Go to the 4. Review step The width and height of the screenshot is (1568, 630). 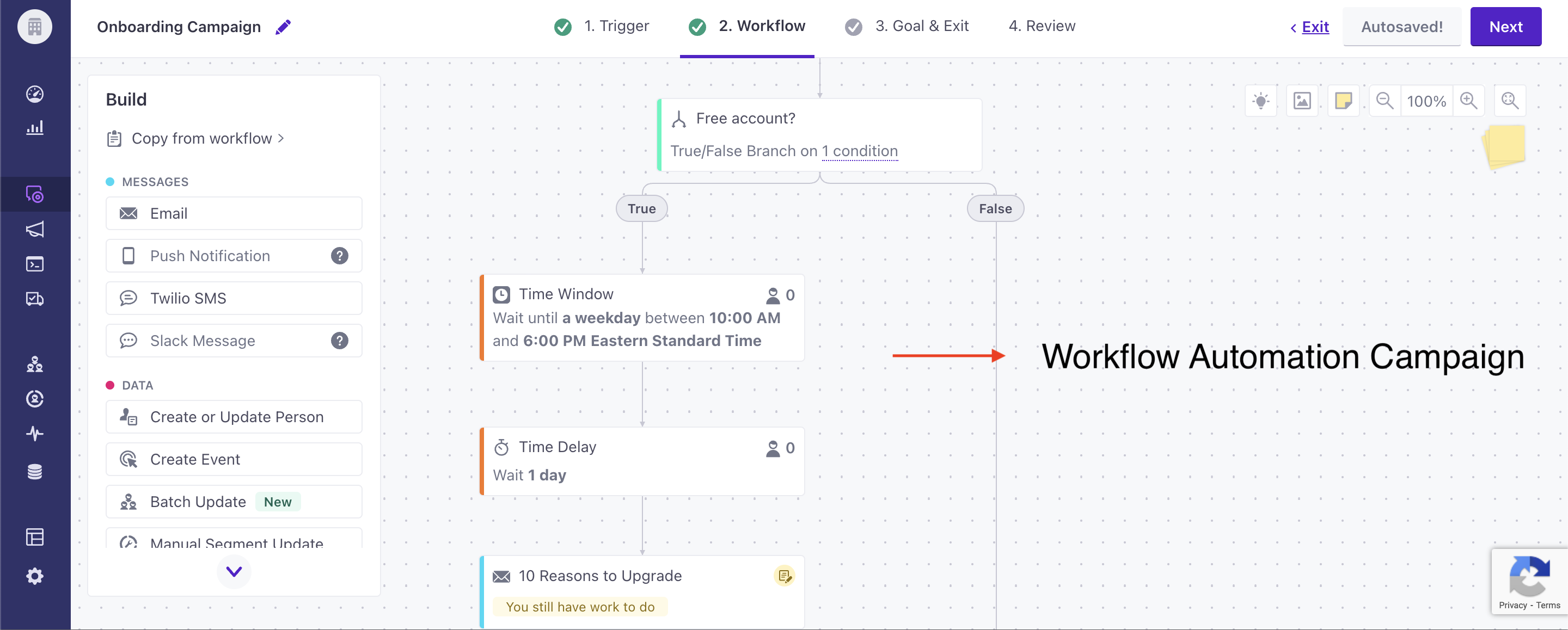(1042, 26)
